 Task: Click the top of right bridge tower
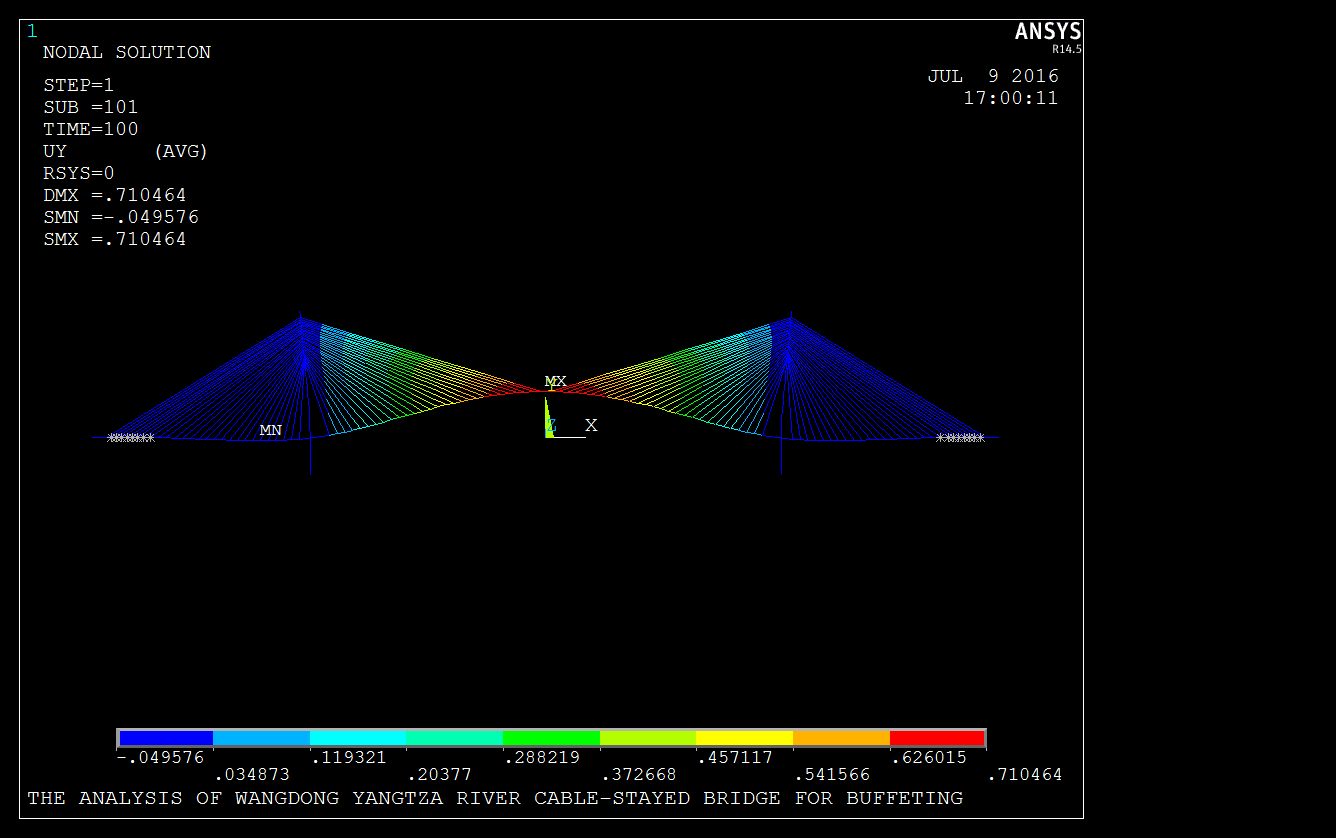tap(791, 319)
